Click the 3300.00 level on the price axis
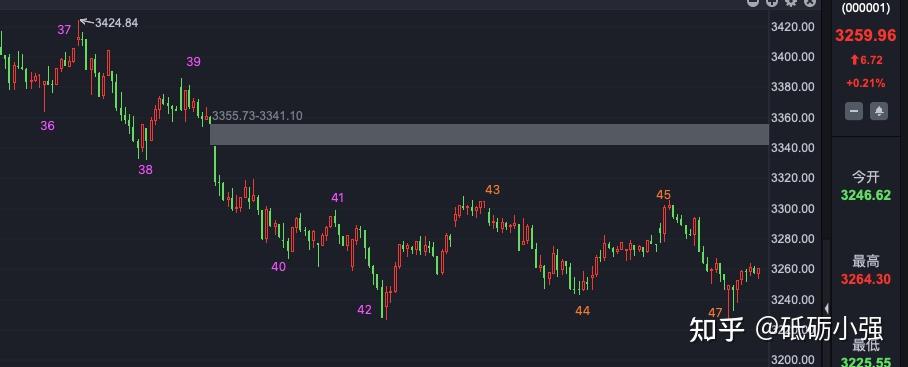This screenshot has height=367, width=908. pos(793,208)
